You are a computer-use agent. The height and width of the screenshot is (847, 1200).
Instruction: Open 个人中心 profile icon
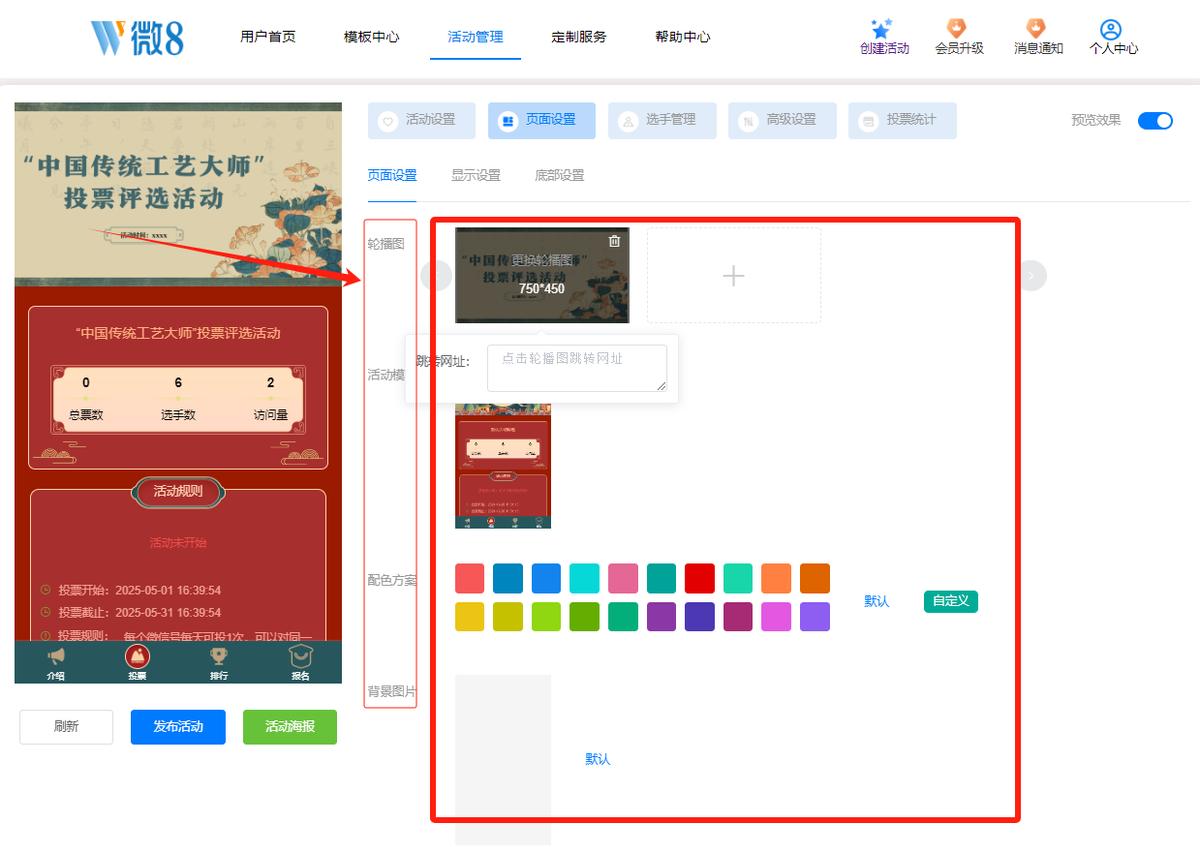tap(1111, 29)
